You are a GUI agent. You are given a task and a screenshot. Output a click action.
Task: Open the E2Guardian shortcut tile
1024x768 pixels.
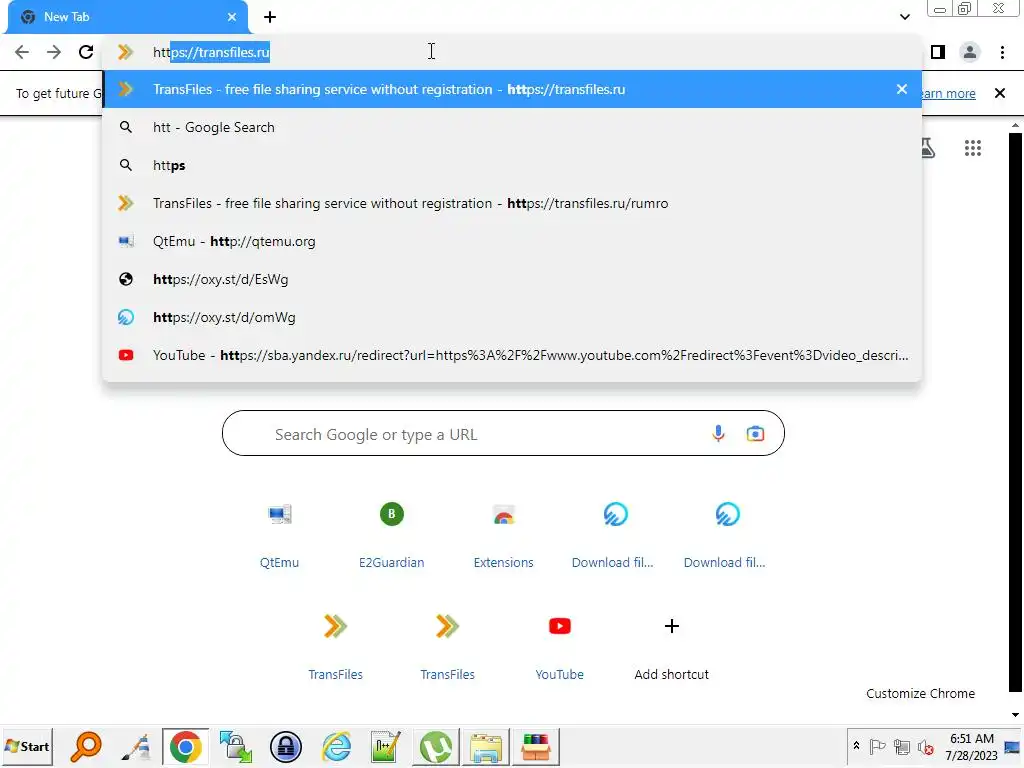pyautogui.click(x=391, y=533)
